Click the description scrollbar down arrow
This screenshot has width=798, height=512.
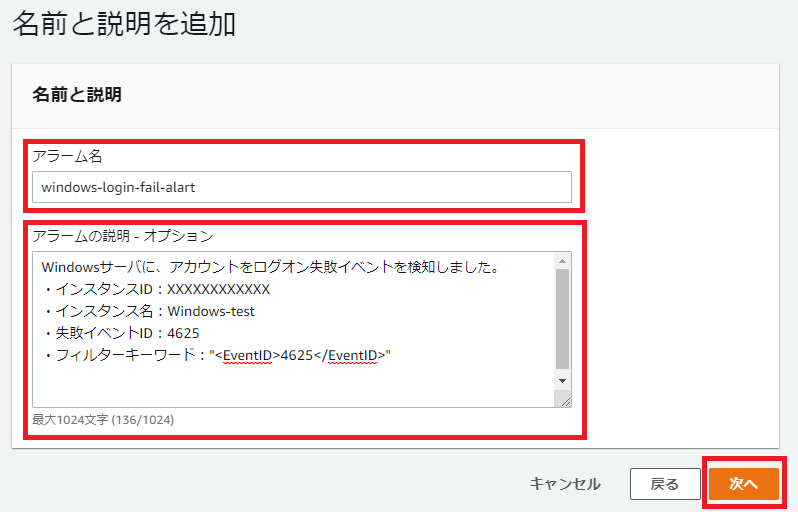[562, 381]
